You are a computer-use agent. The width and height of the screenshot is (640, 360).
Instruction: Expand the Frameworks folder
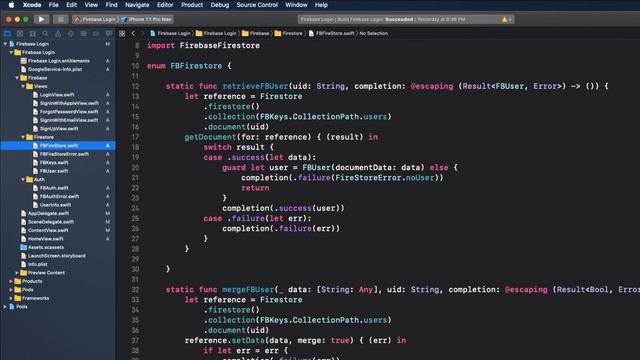coord(11,298)
